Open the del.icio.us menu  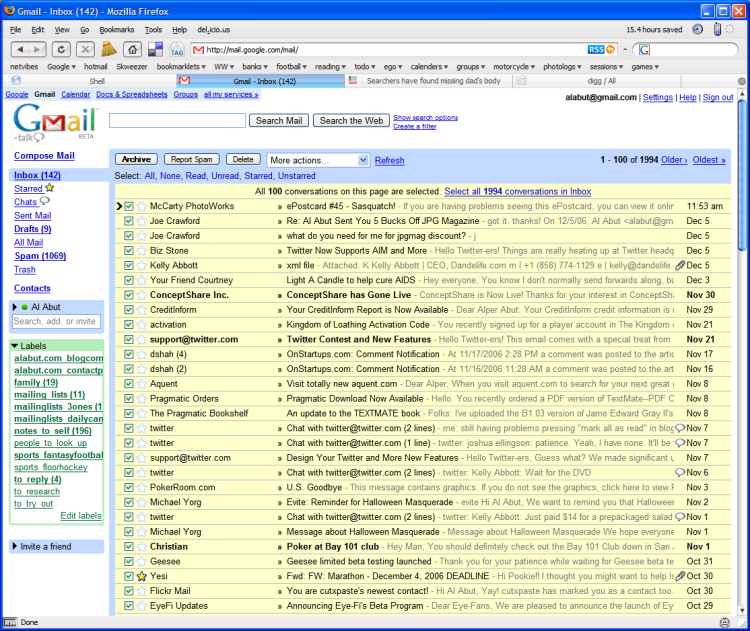pyautogui.click(x=213, y=30)
